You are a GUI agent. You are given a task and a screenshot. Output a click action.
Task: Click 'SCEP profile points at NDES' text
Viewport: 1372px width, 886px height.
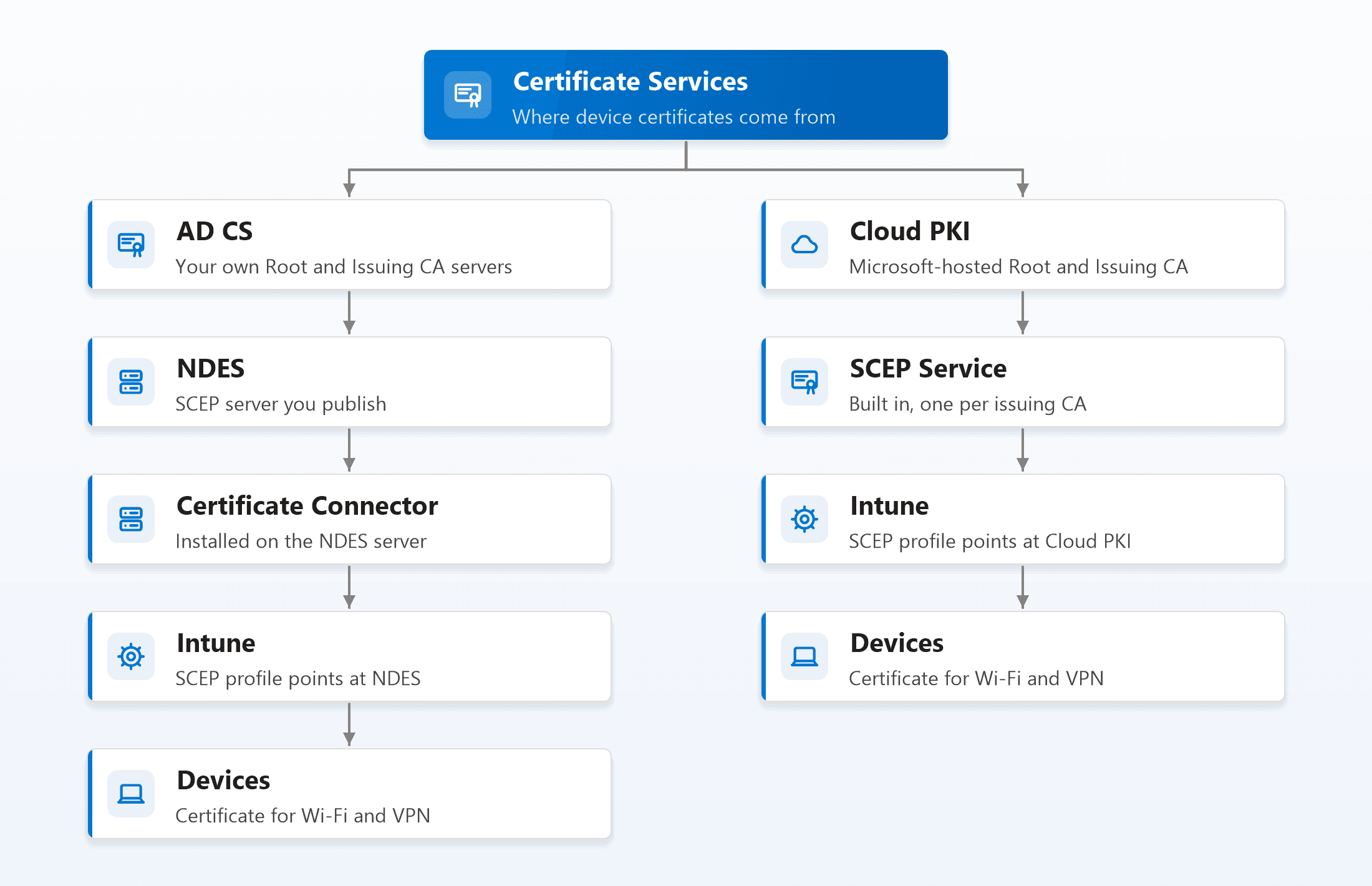[x=298, y=679]
